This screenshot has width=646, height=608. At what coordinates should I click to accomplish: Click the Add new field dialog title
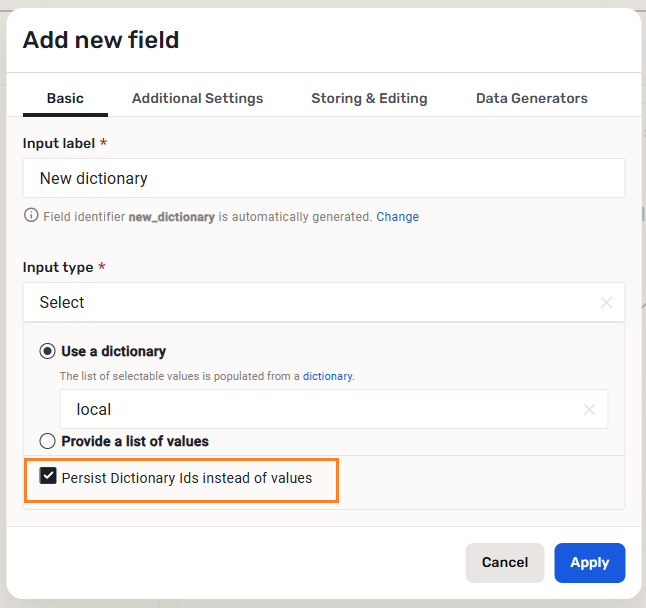[101, 40]
